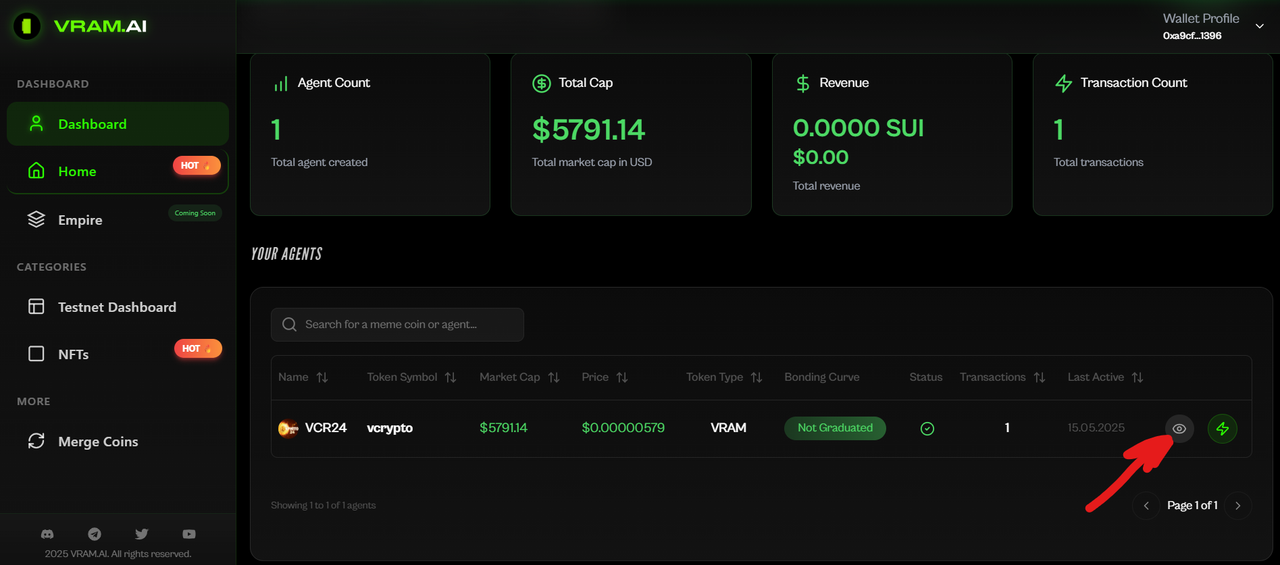The height and width of the screenshot is (565, 1280).
Task: Click the Dashboard person icon
Action: (36, 124)
